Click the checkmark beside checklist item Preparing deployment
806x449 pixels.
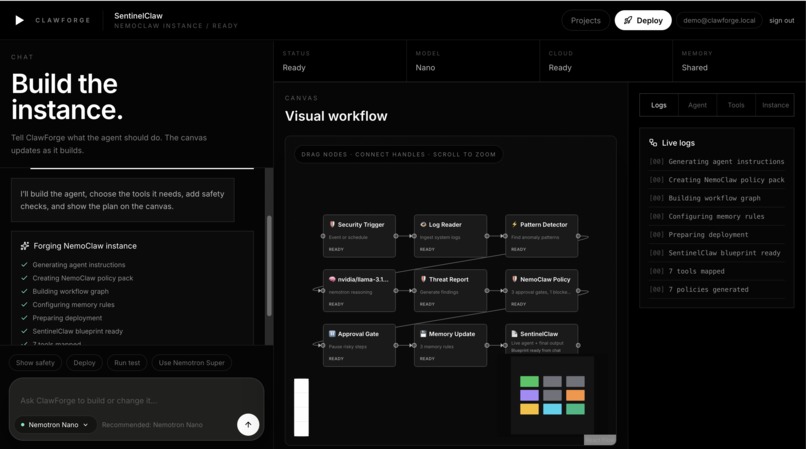pos(24,318)
